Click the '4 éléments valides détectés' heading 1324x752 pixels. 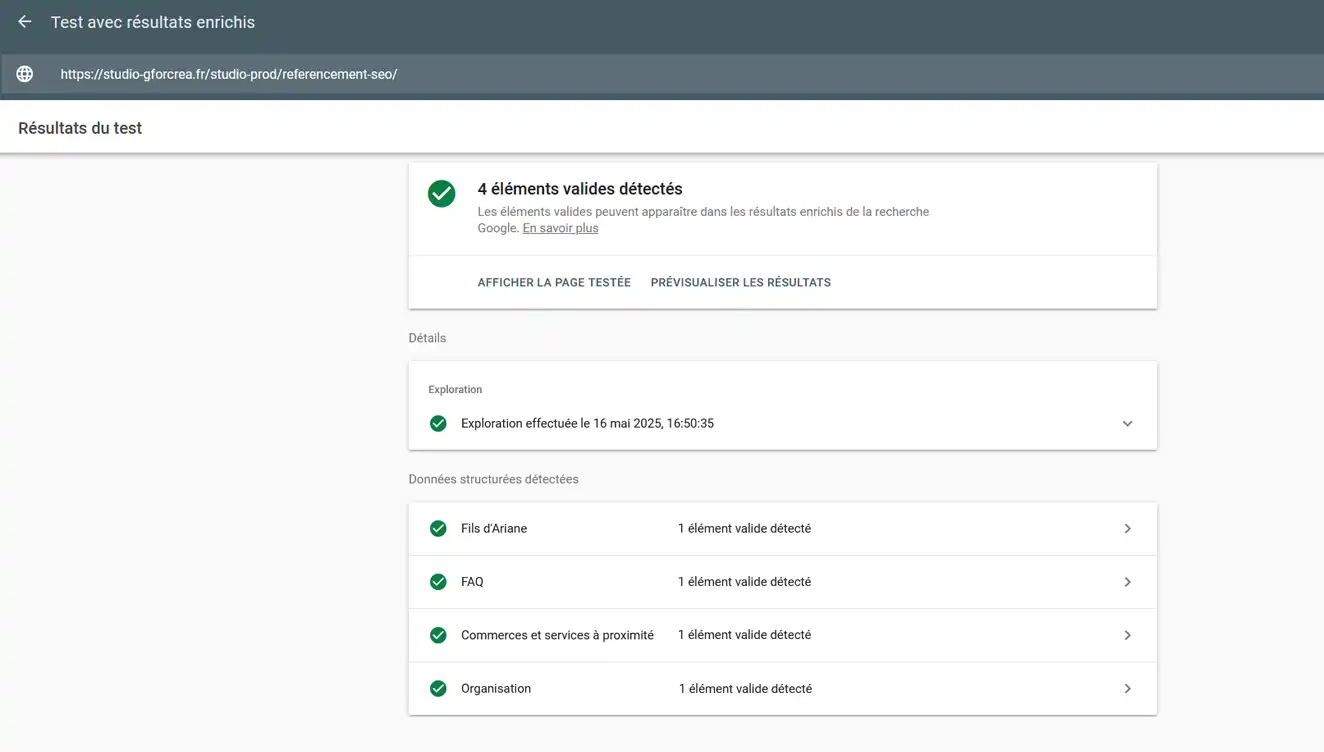(x=580, y=189)
